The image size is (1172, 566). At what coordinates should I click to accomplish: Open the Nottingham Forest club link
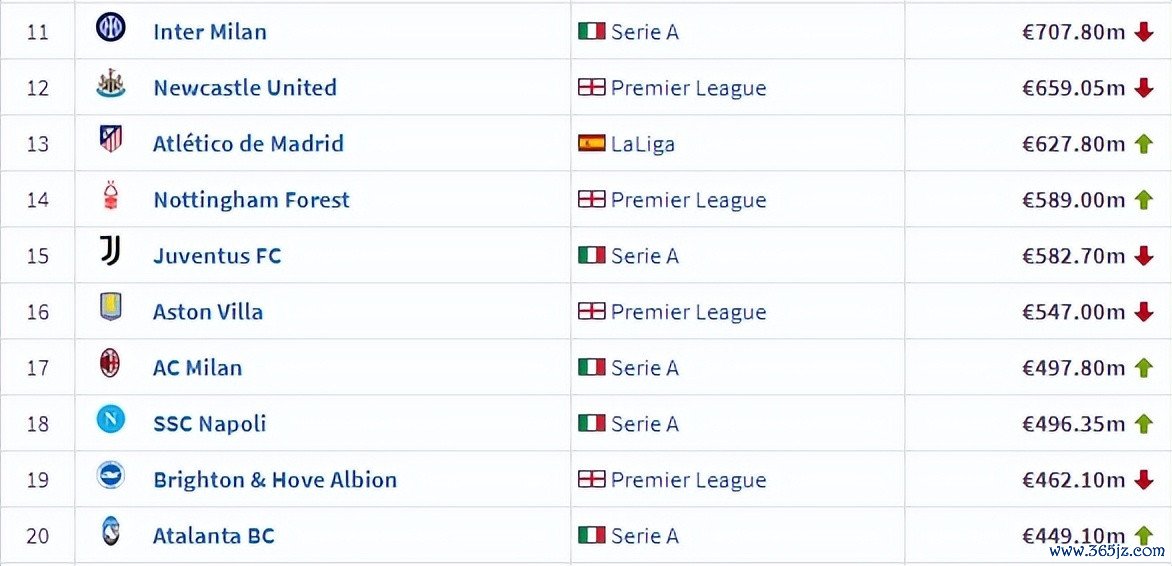coord(251,200)
